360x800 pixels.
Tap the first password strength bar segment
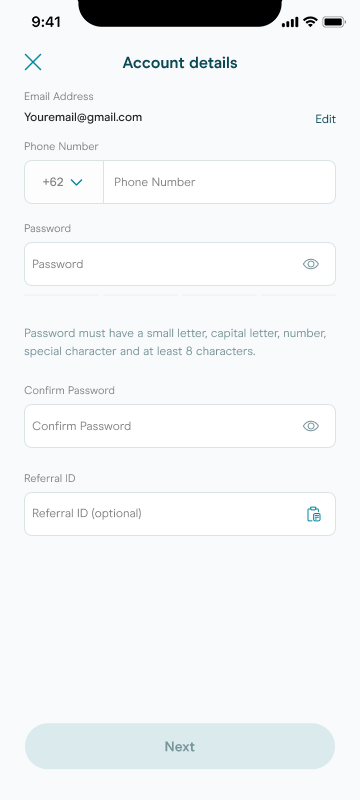(62, 295)
